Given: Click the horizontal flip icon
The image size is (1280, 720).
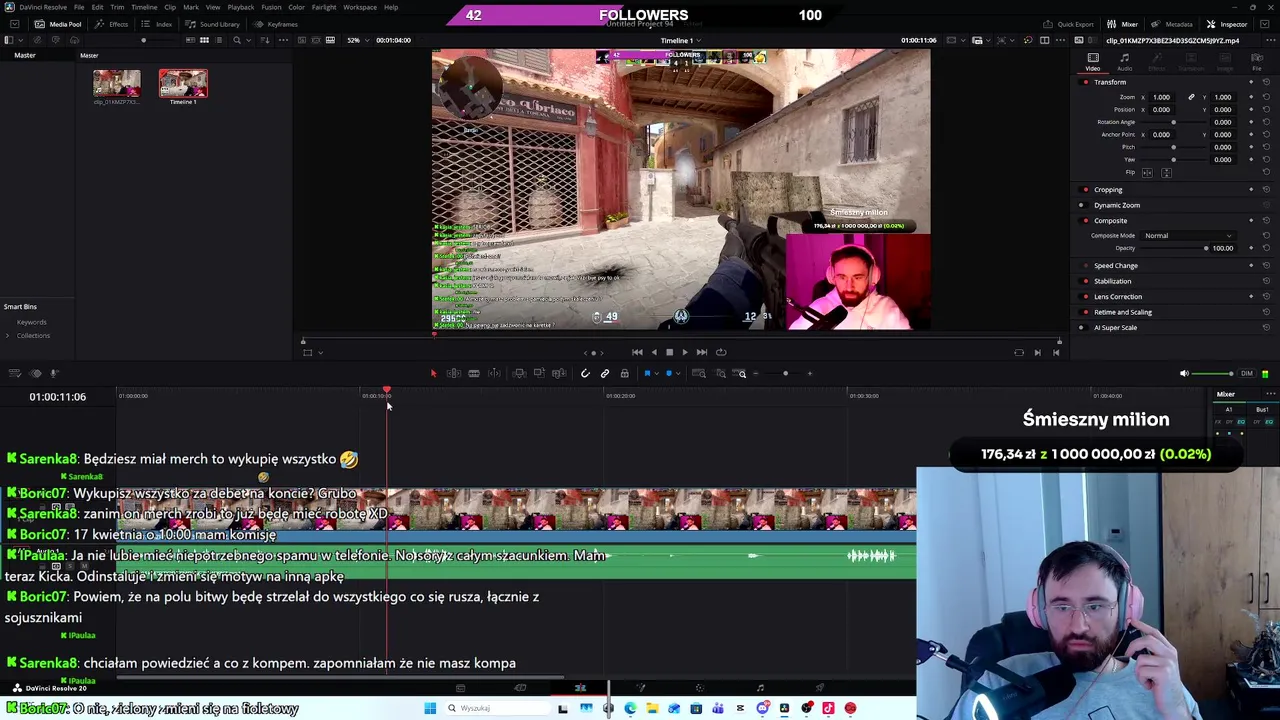Looking at the screenshot, I should tap(1148, 172).
